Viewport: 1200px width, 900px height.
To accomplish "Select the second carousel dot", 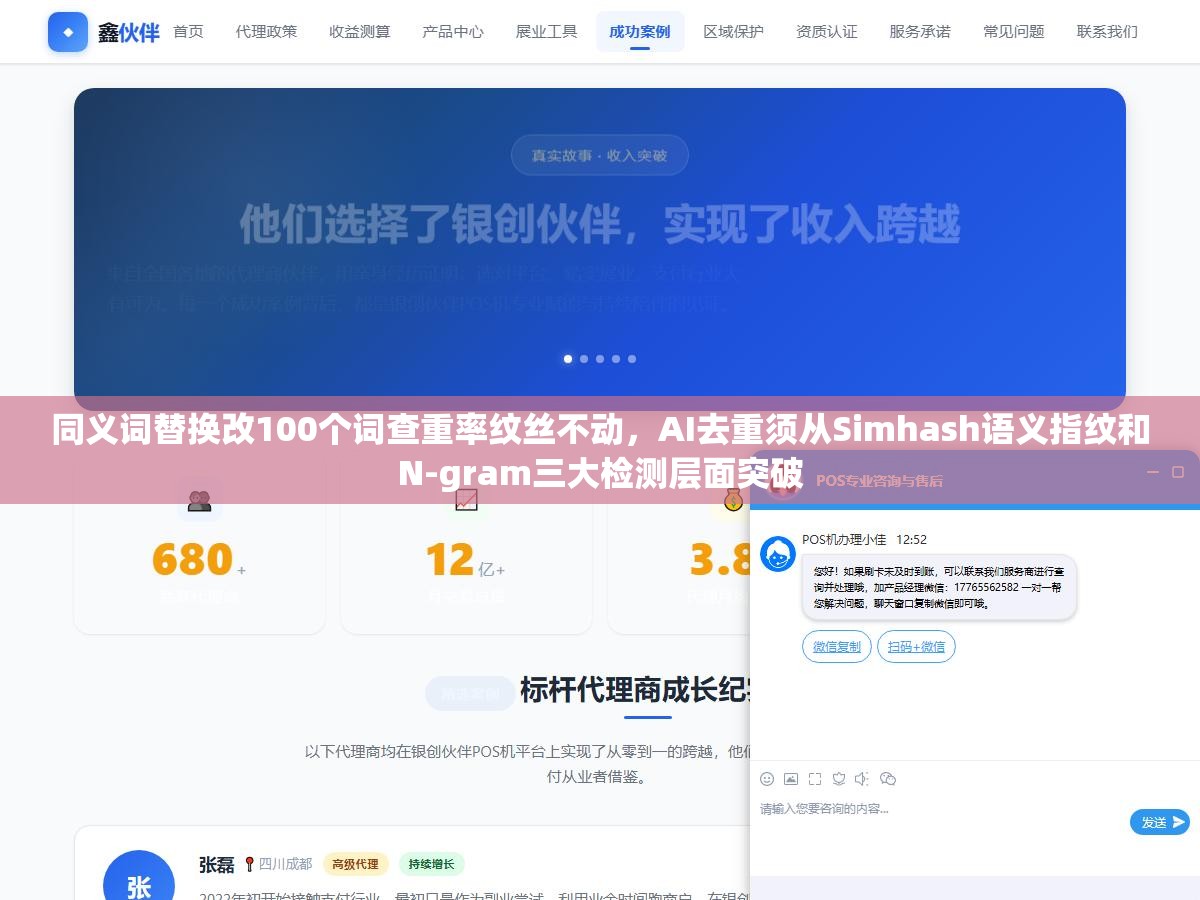I will (x=584, y=358).
